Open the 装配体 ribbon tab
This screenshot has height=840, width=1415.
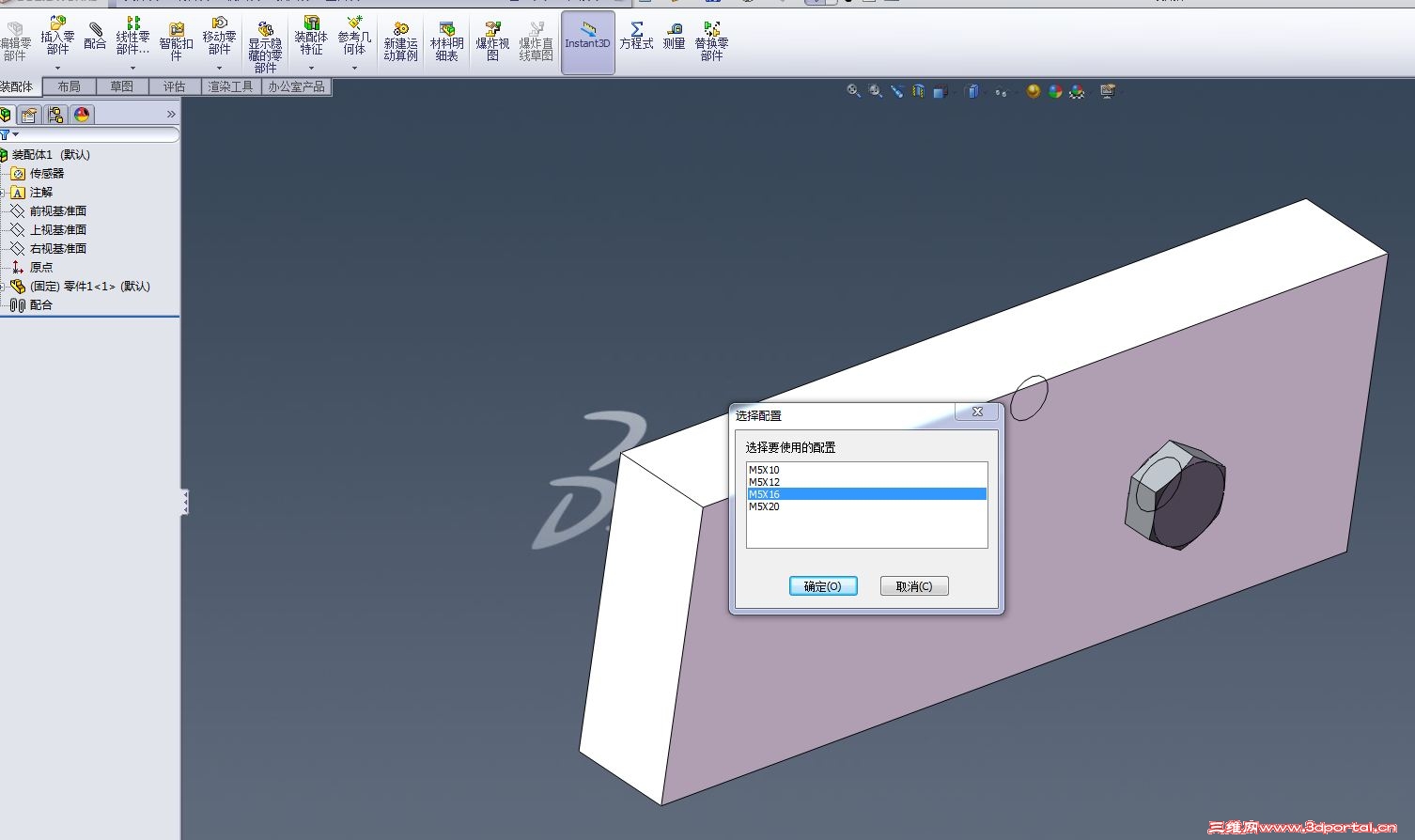point(19,86)
